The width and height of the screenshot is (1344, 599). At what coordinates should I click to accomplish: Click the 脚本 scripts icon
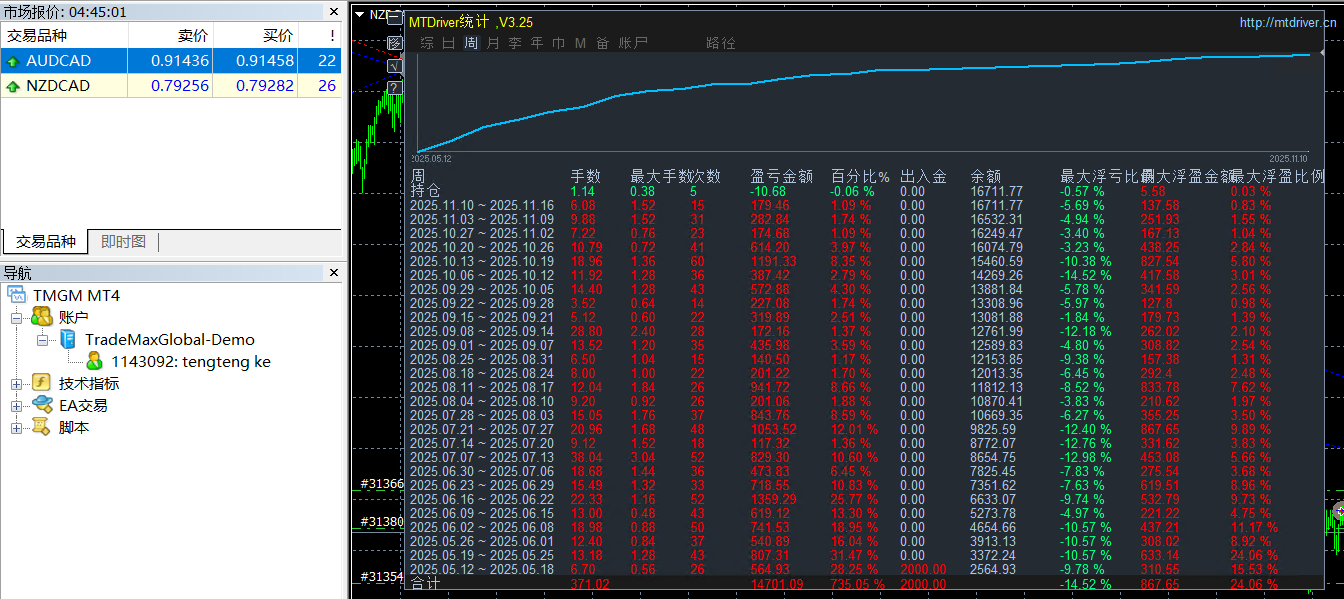tap(41, 427)
